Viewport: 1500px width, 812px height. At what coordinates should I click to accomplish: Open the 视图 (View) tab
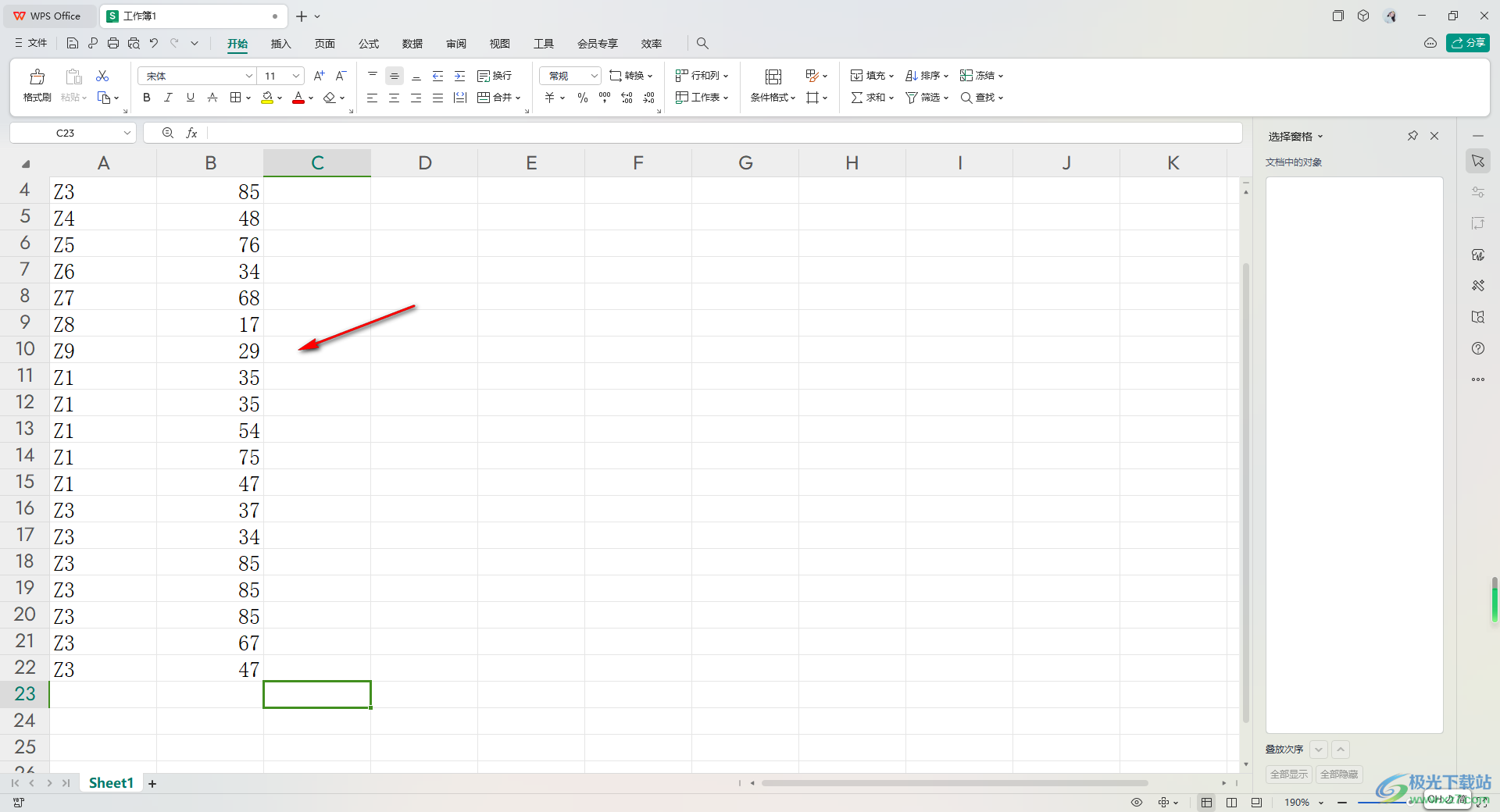click(x=500, y=44)
